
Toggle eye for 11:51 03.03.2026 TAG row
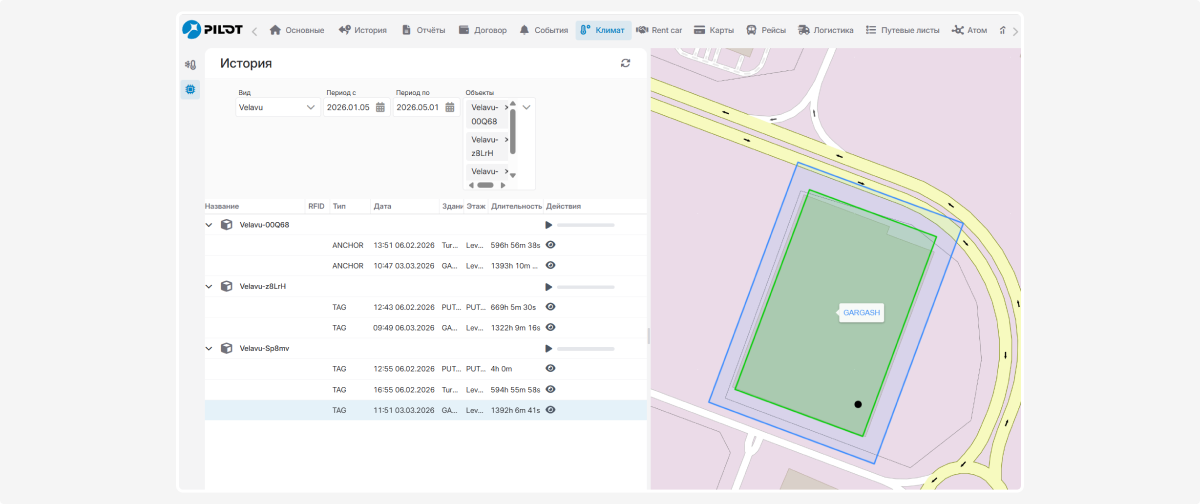pos(550,410)
